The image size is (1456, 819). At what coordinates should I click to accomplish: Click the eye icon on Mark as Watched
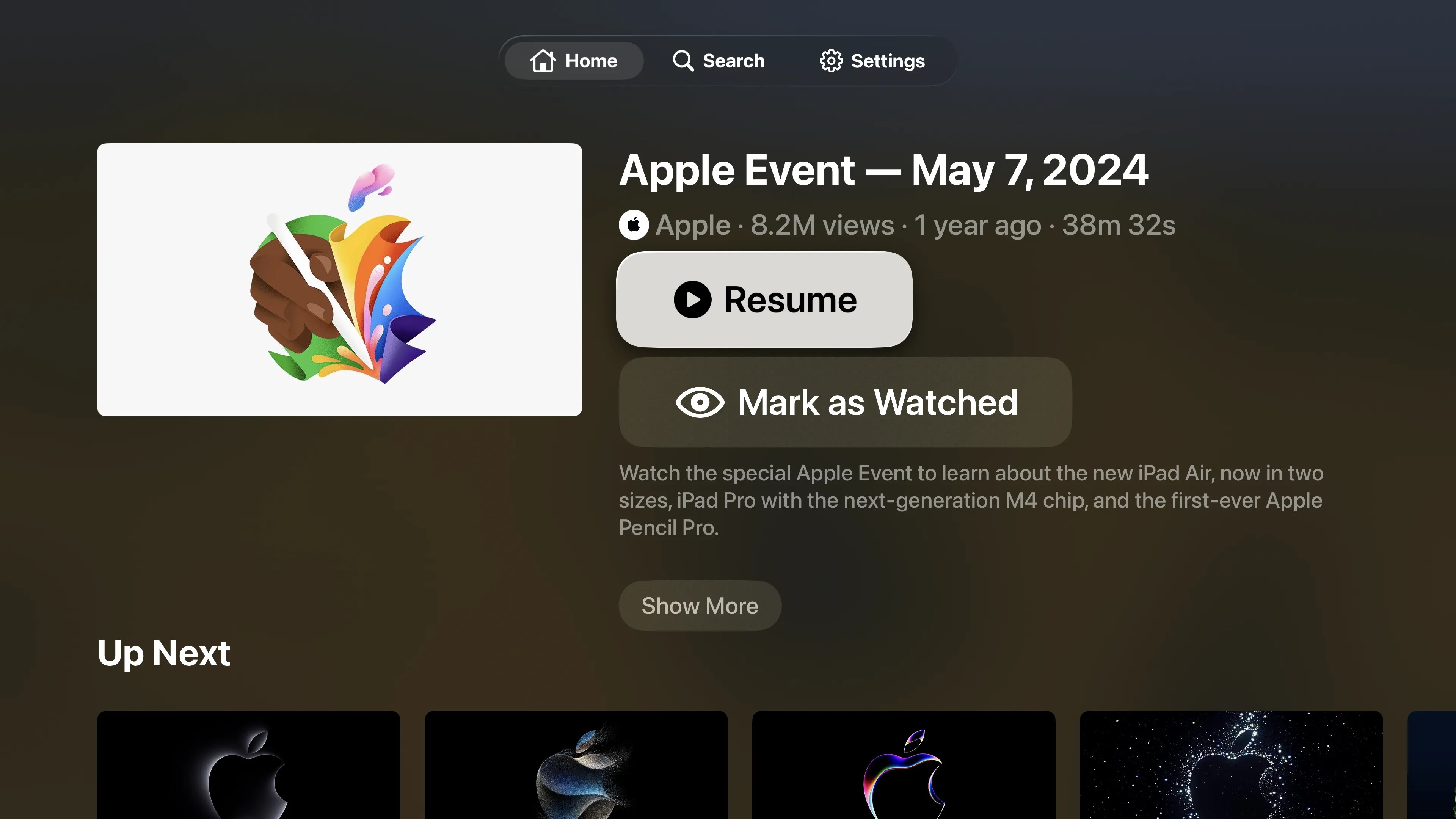[x=701, y=402]
